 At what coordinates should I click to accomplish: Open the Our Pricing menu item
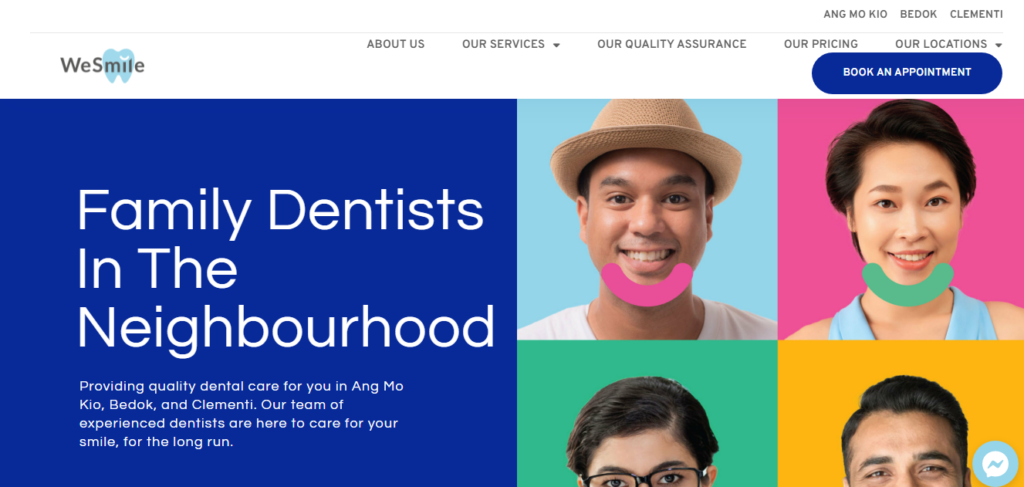[821, 44]
